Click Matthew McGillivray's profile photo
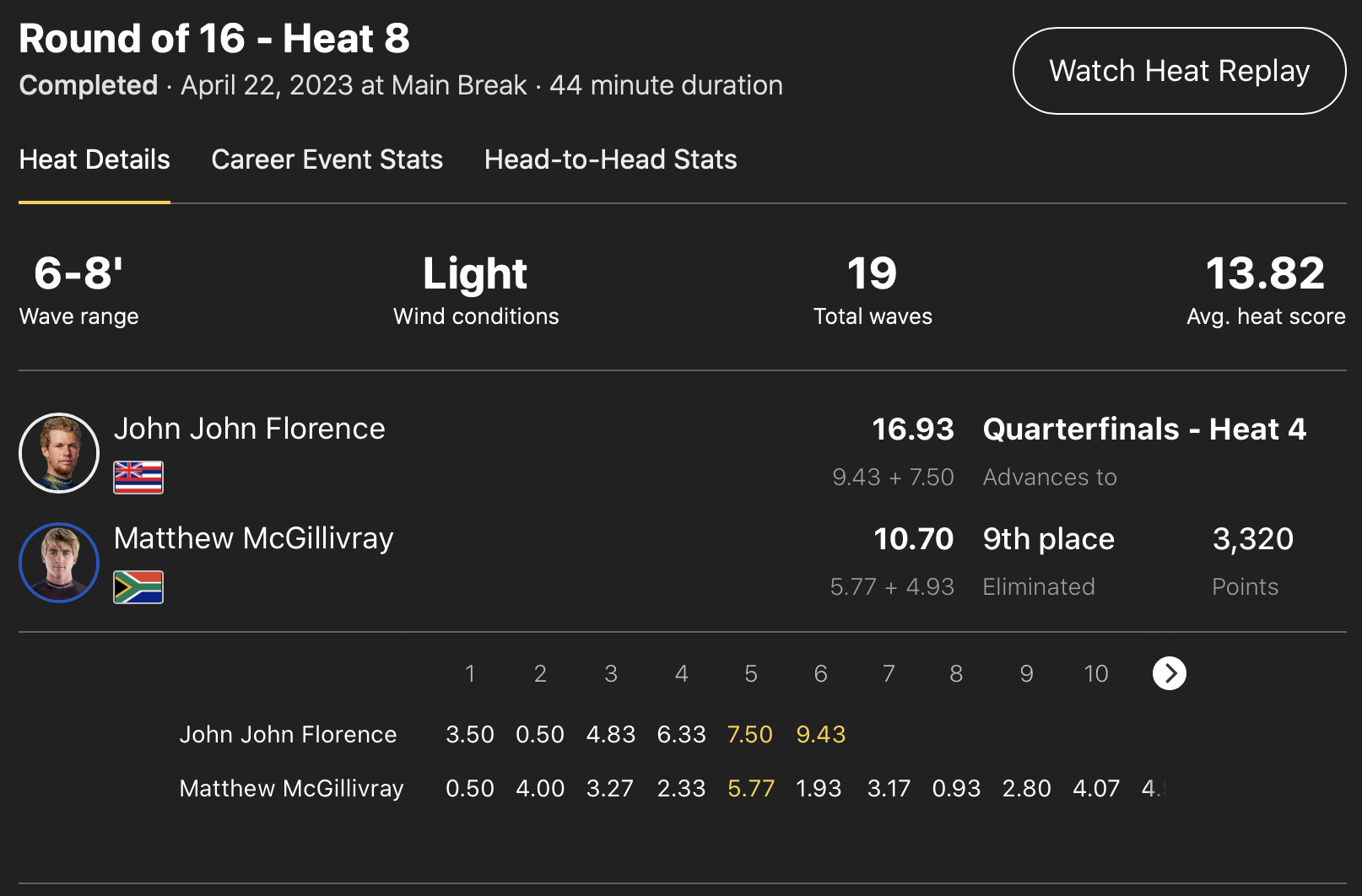Image resolution: width=1362 pixels, height=896 pixels. (59, 563)
